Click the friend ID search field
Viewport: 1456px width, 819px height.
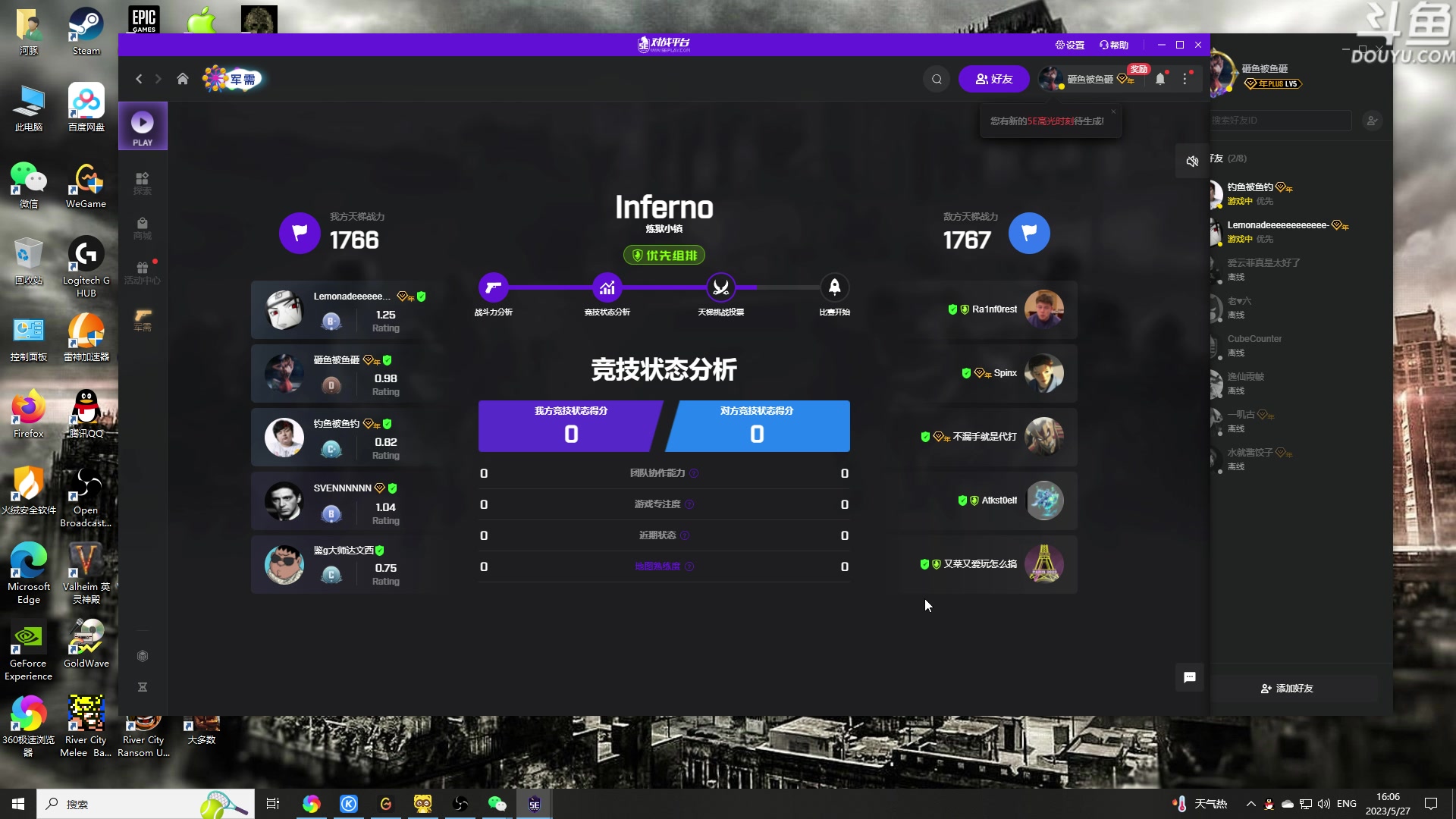point(1280,121)
